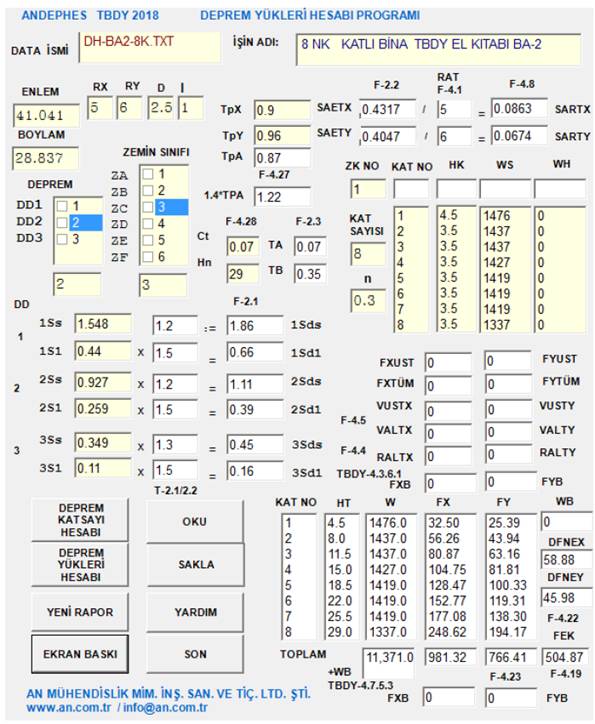Click 1Sds result field 1.86
Image resolution: width=595 pixels, height=724 pixels.
[255, 326]
